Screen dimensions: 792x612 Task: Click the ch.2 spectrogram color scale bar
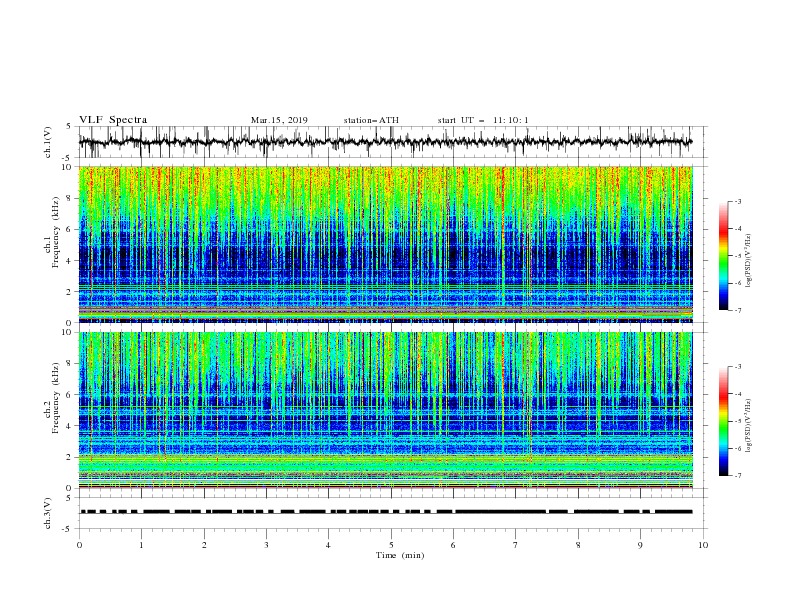(x=724, y=421)
